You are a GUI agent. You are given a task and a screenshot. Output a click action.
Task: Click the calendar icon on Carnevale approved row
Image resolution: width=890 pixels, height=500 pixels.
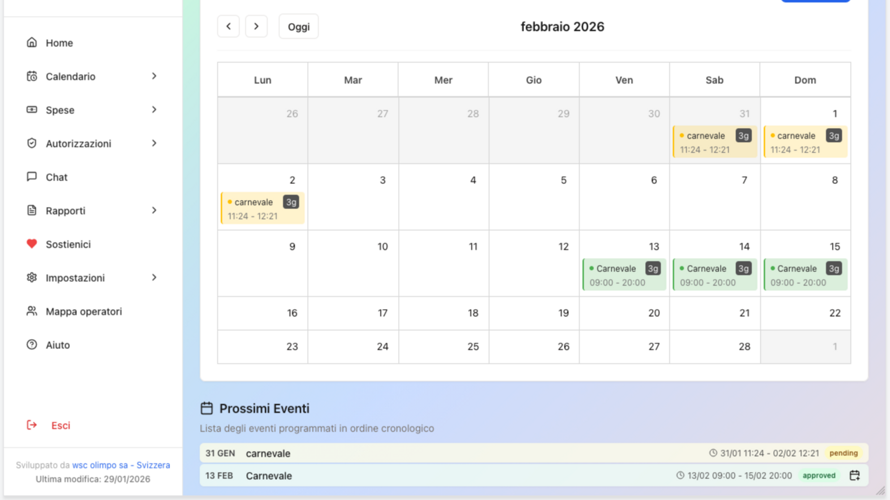[x=854, y=476]
